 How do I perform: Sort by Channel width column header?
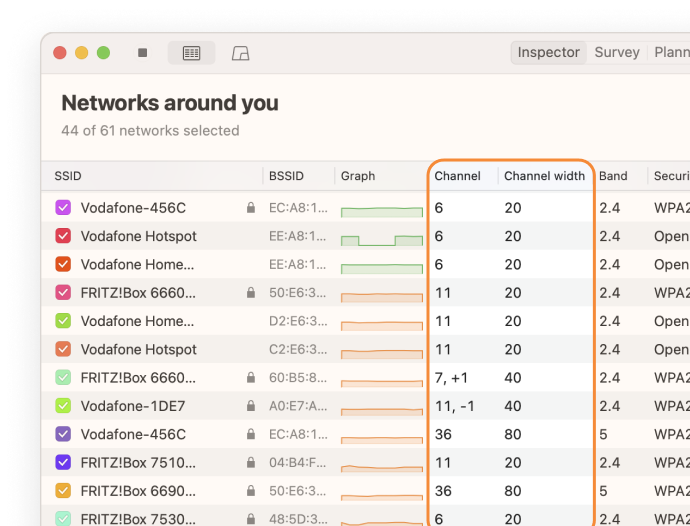544,176
